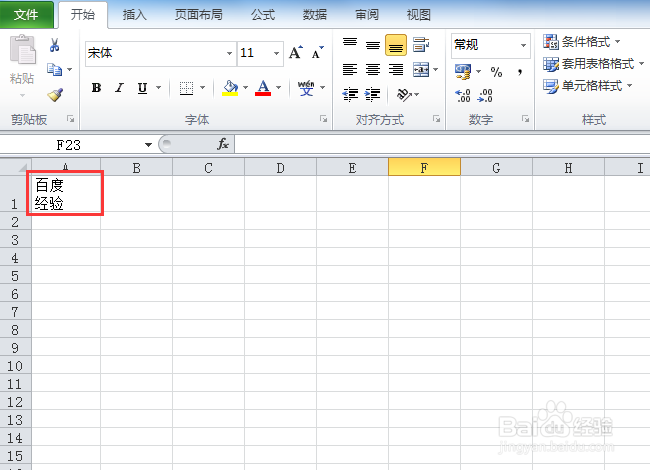Switch to 审阅 review tab

point(367,15)
